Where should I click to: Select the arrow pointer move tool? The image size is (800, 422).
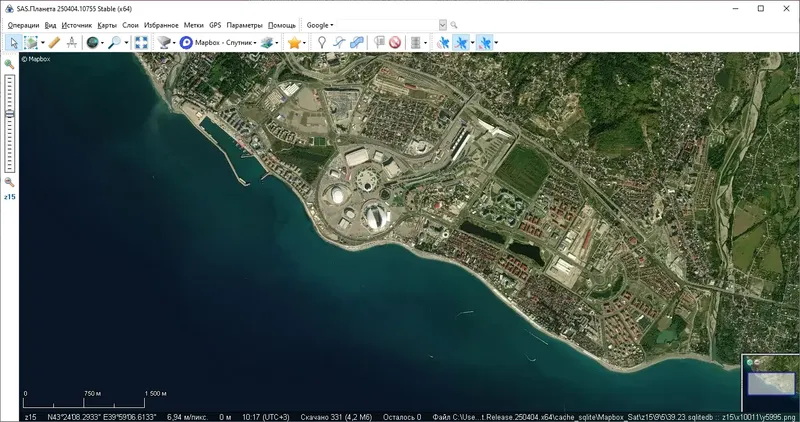[13, 43]
